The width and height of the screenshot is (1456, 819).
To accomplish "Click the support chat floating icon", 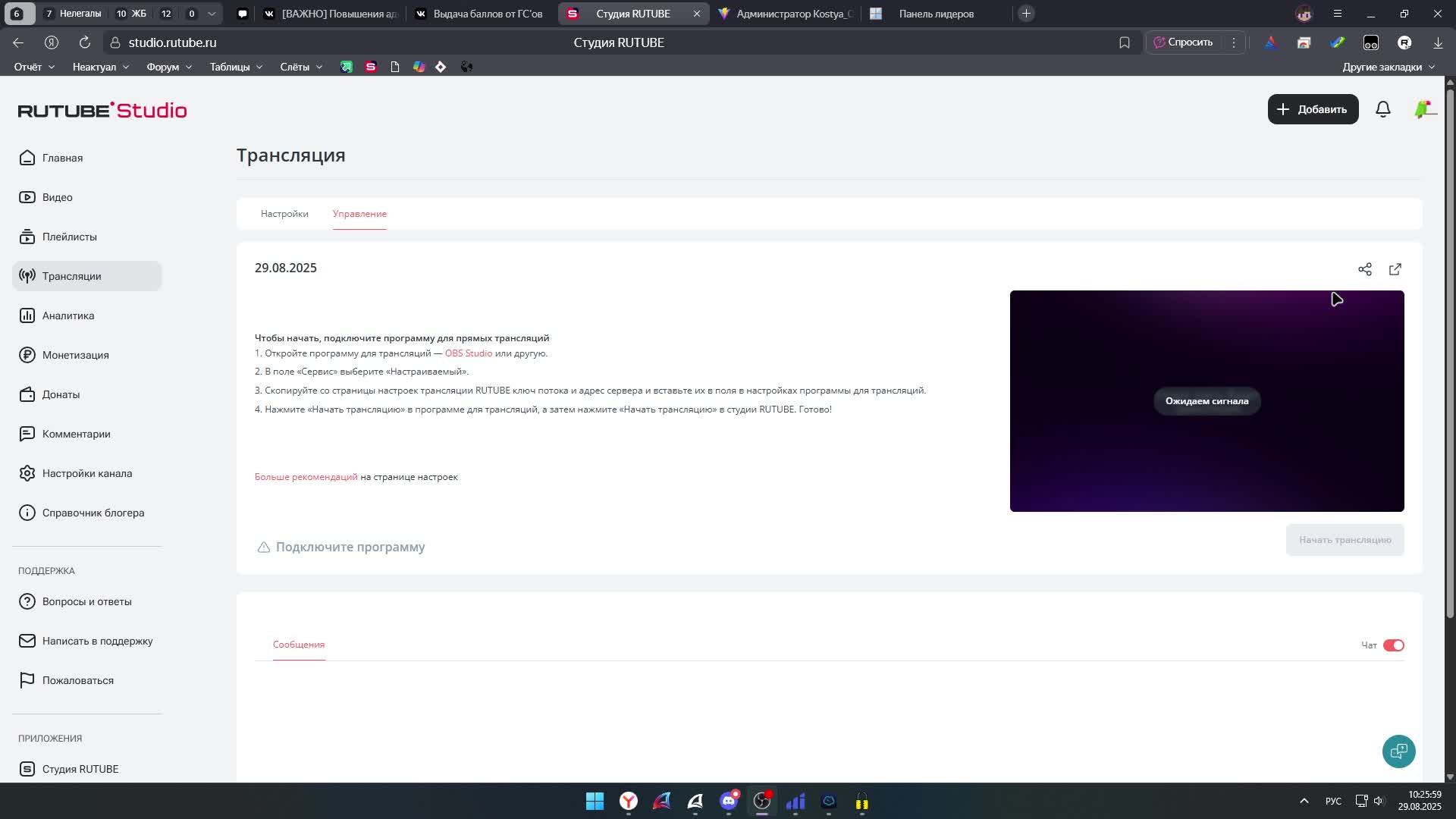I will (x=1398, y=751).
